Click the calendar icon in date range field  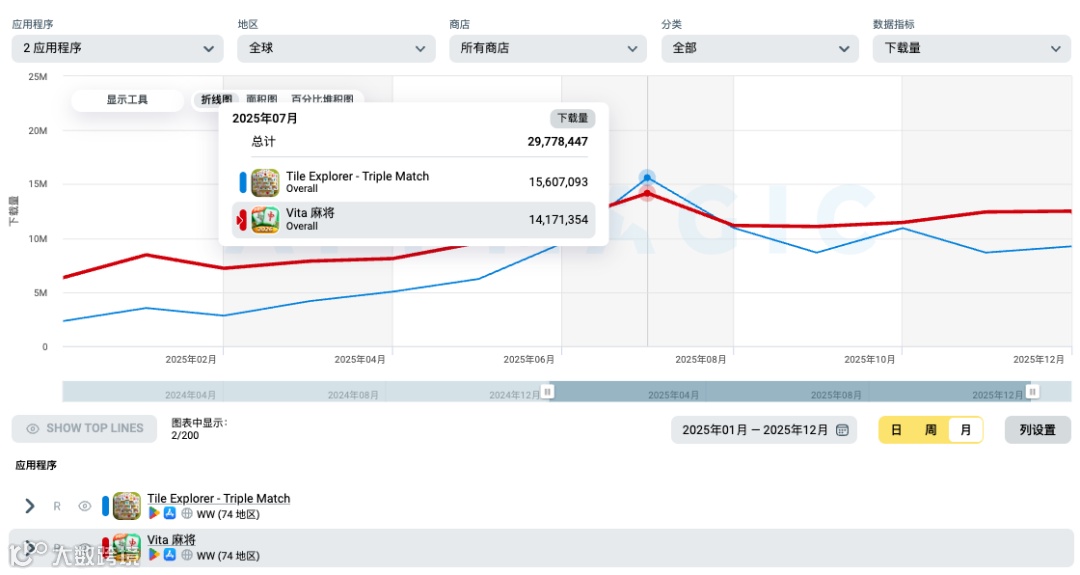(842, 430)
